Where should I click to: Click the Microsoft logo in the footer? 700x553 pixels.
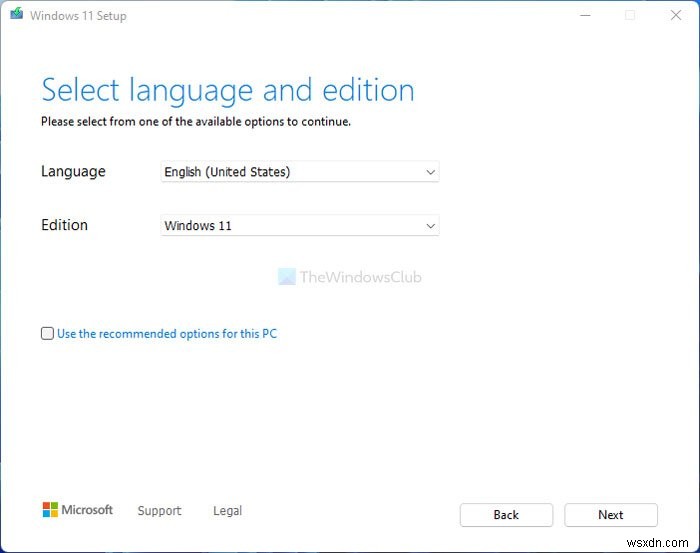78,510
